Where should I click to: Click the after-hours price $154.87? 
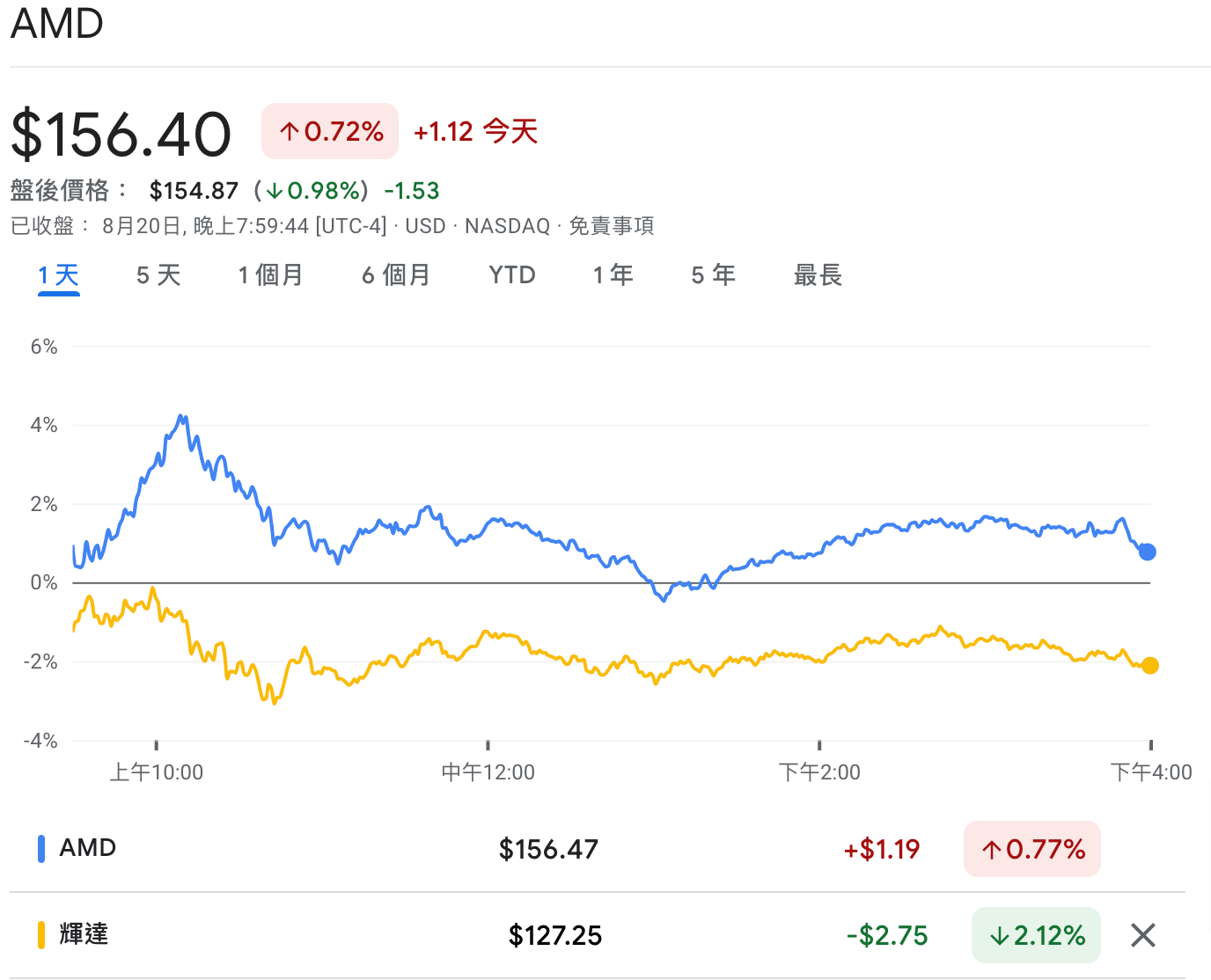[194, 191]
